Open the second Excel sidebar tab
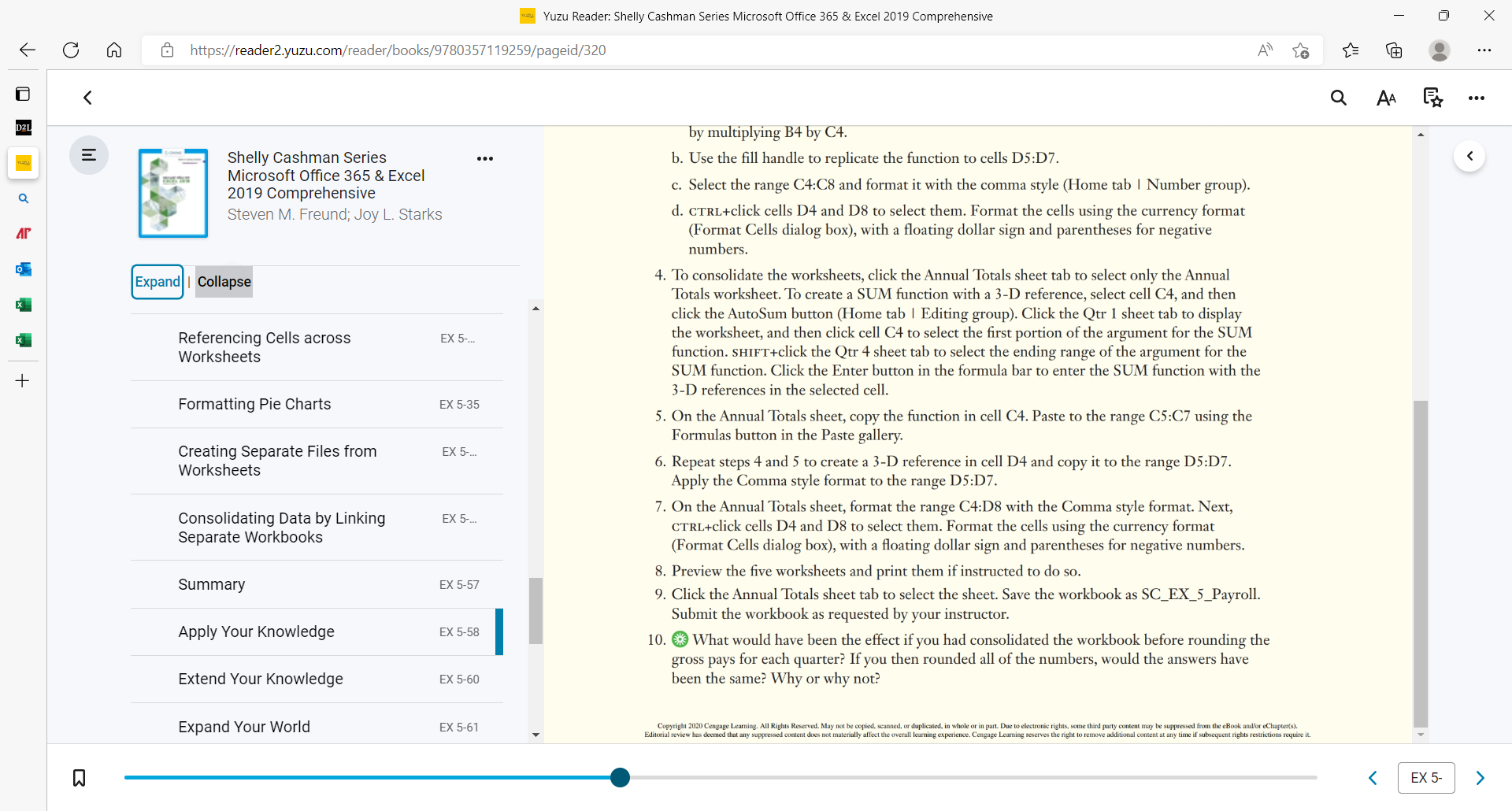The height and width of the screenshot is (811, 1512). point(24,340)
